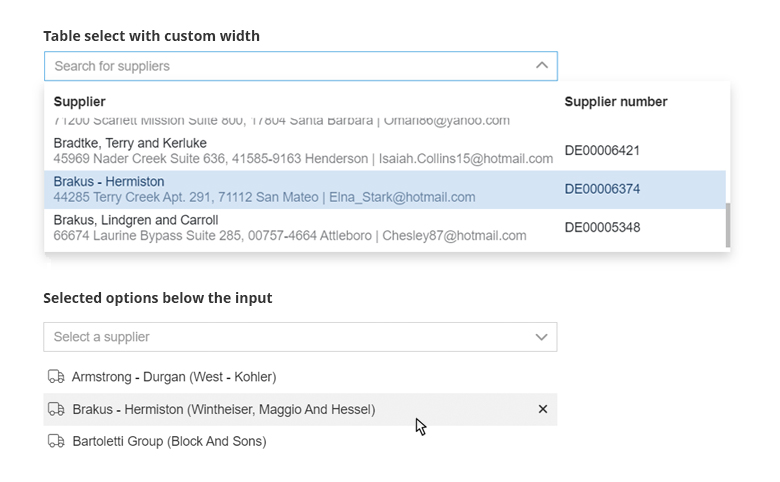This screenshot has height=482, width=780.
Task: Click address line with Isaiah.Collins15@hotmail.com
Action: click(303, 159)
